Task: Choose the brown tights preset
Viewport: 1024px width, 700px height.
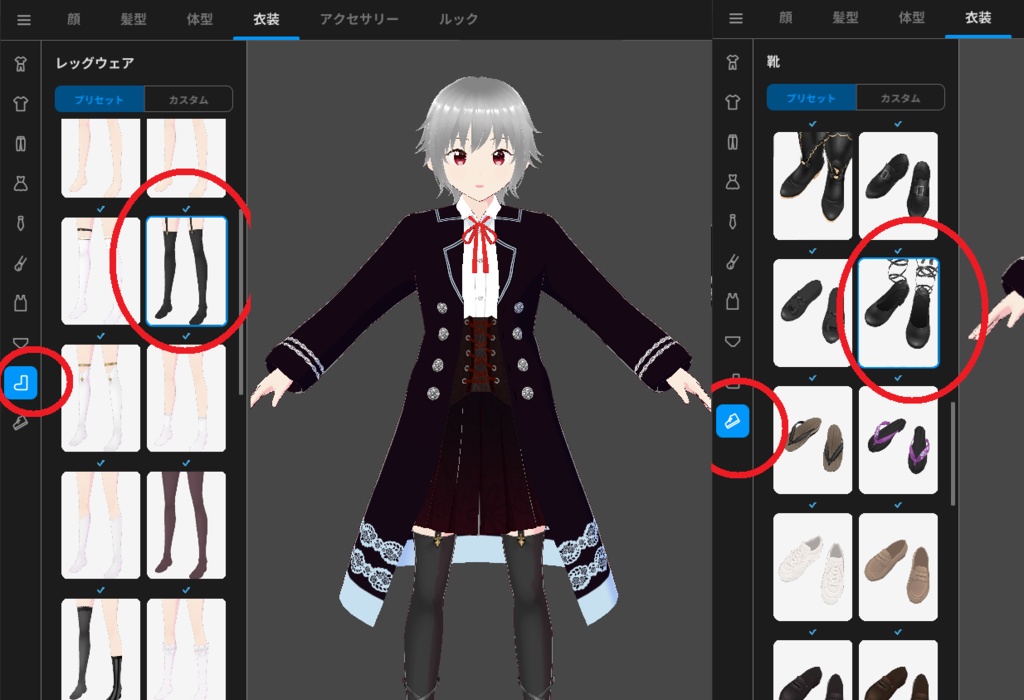Action: tap(186, 525)
